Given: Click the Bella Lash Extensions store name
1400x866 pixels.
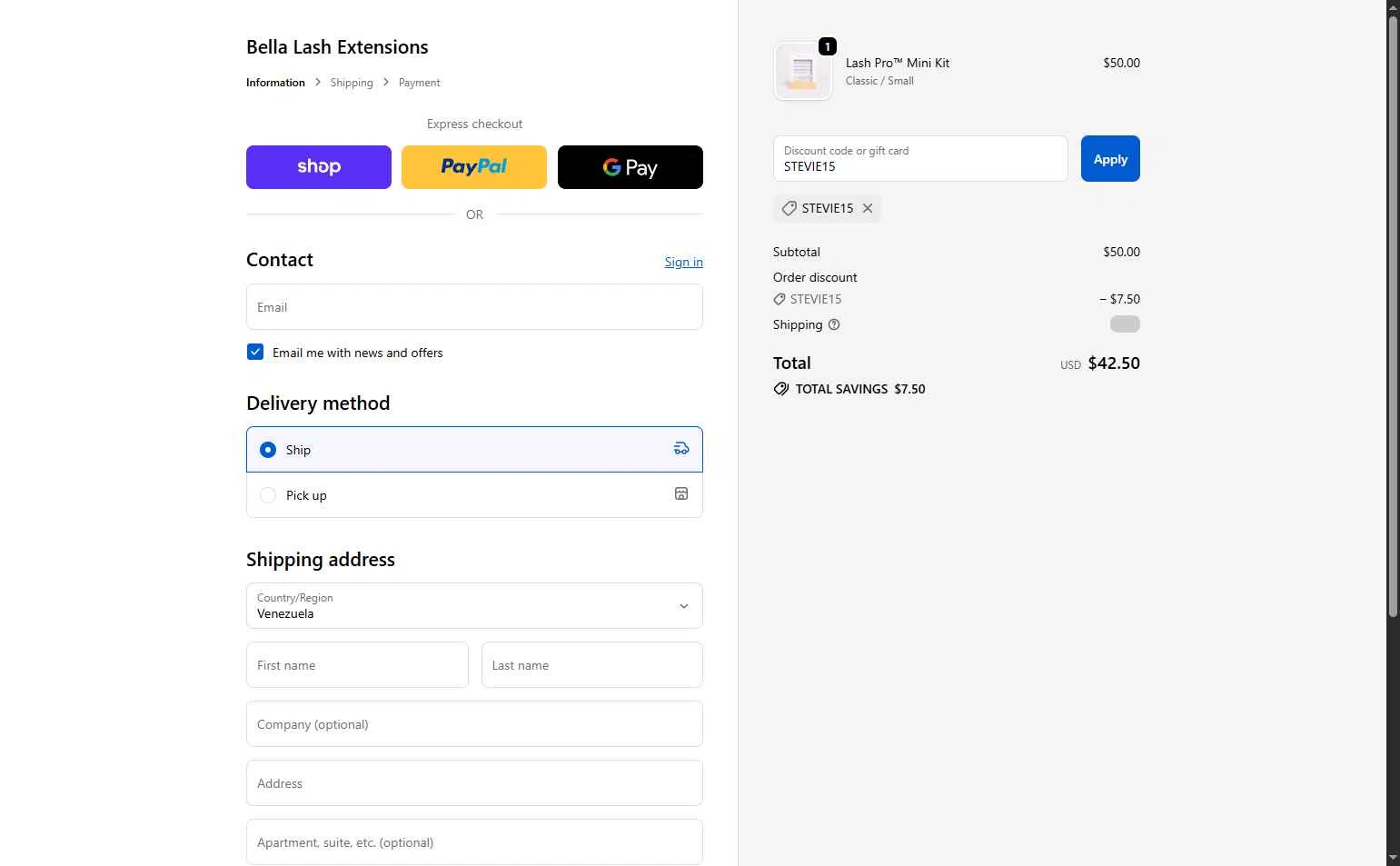Looking at the screenshot, I should (337, 47).
